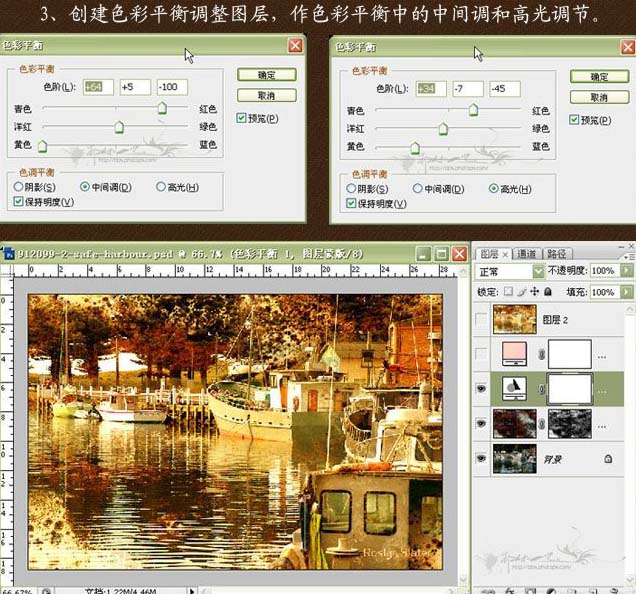Hide the background layer with eye icon
The image size is (636, 594).
tap(482, 459)
